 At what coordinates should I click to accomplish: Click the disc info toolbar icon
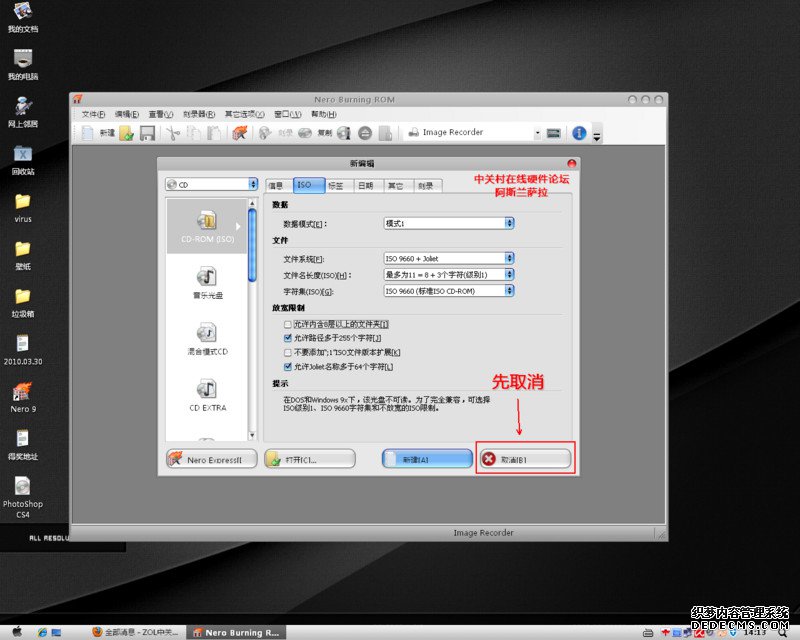coord(344,134)
